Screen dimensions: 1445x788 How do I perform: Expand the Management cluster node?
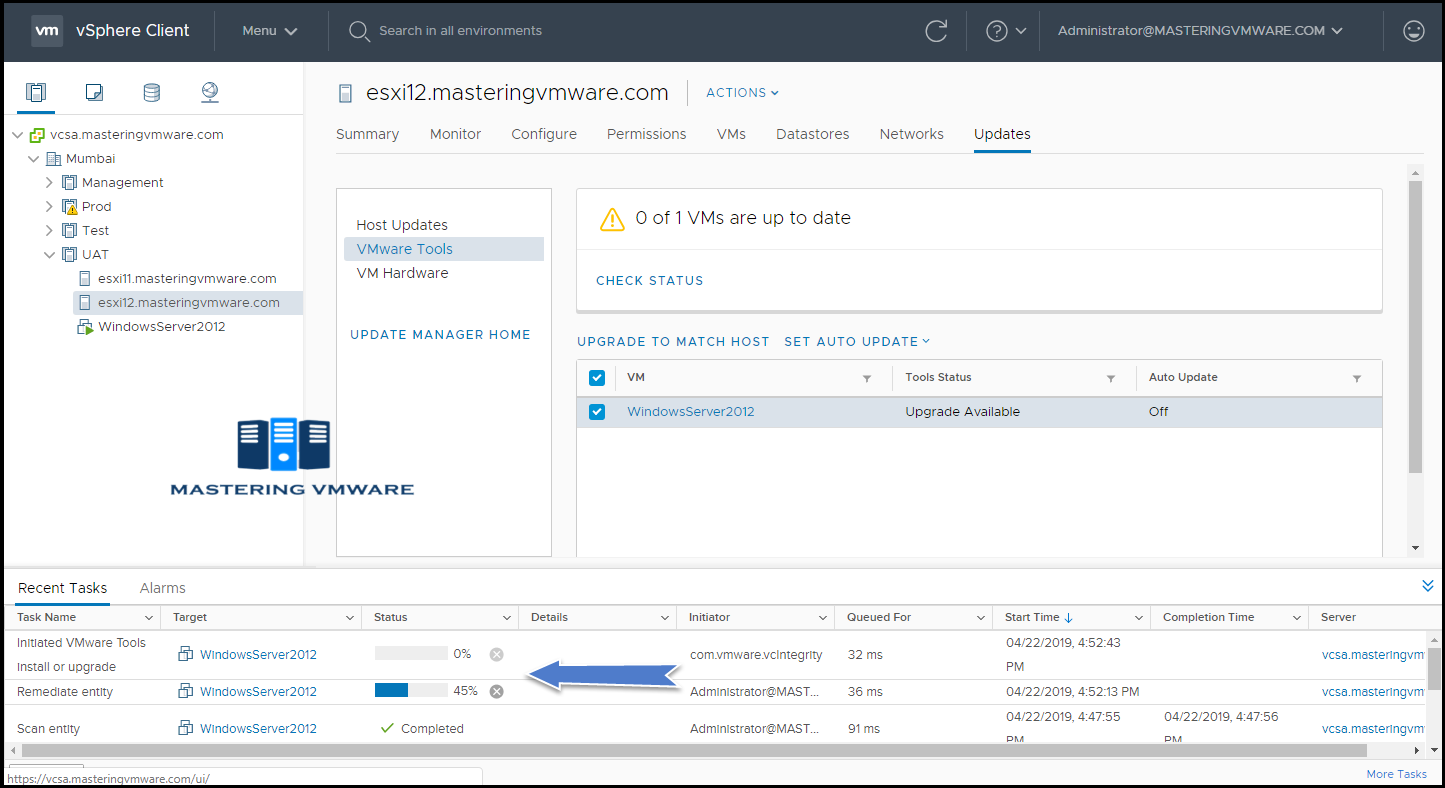tap(49, 183)
